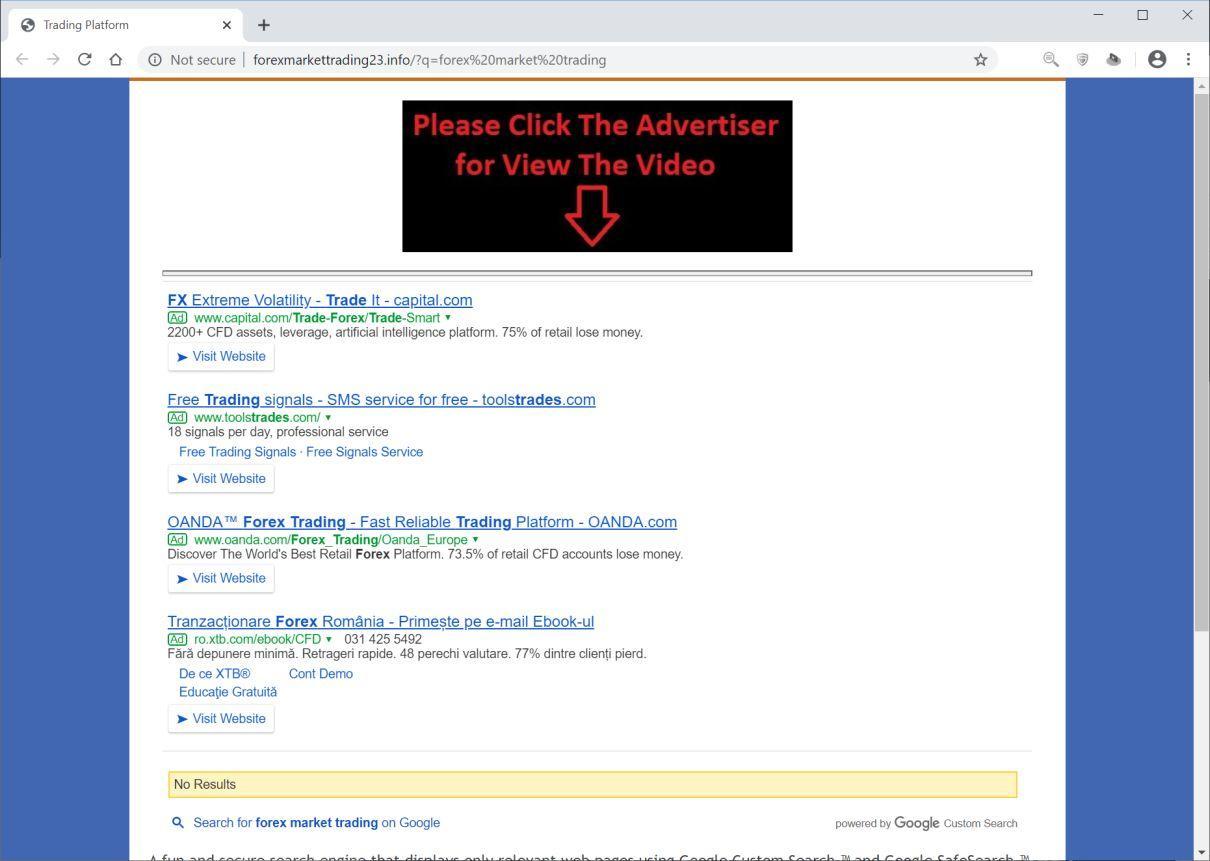1210x861 pixels.
Task: Open the oanda.com ad dropdown arrow
Action: (x=475, y=539)
